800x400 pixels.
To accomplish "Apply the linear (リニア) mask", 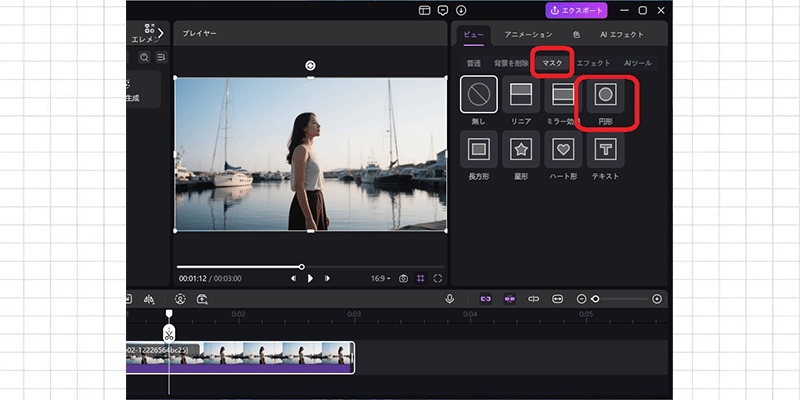I will pos(521,95).
